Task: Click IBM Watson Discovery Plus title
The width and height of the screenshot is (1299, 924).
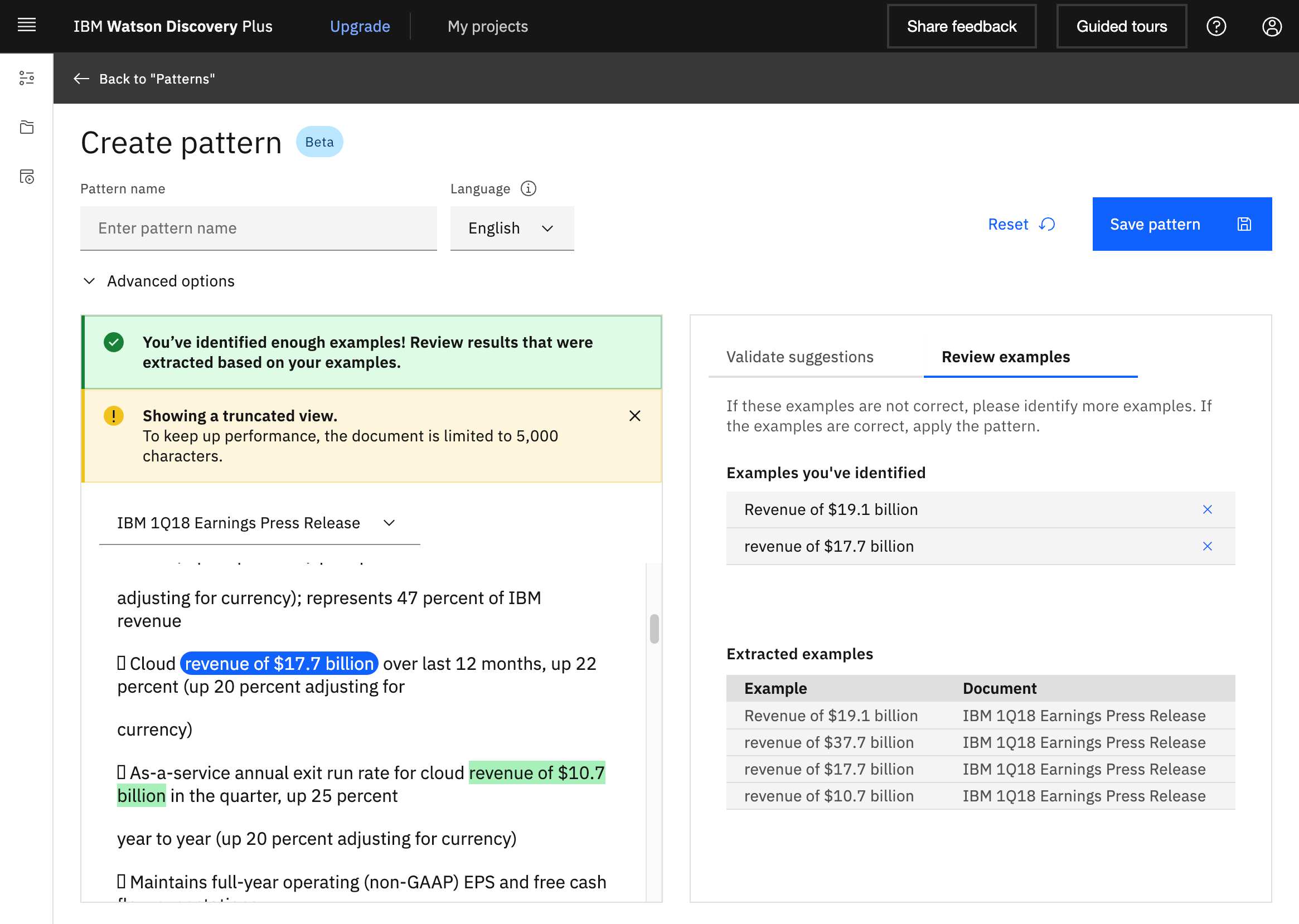Action: tap(173, 26)
